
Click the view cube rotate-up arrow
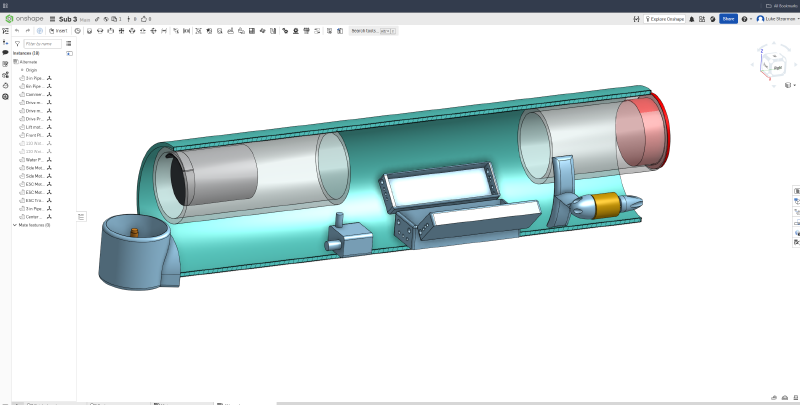[x=774, y=43]
